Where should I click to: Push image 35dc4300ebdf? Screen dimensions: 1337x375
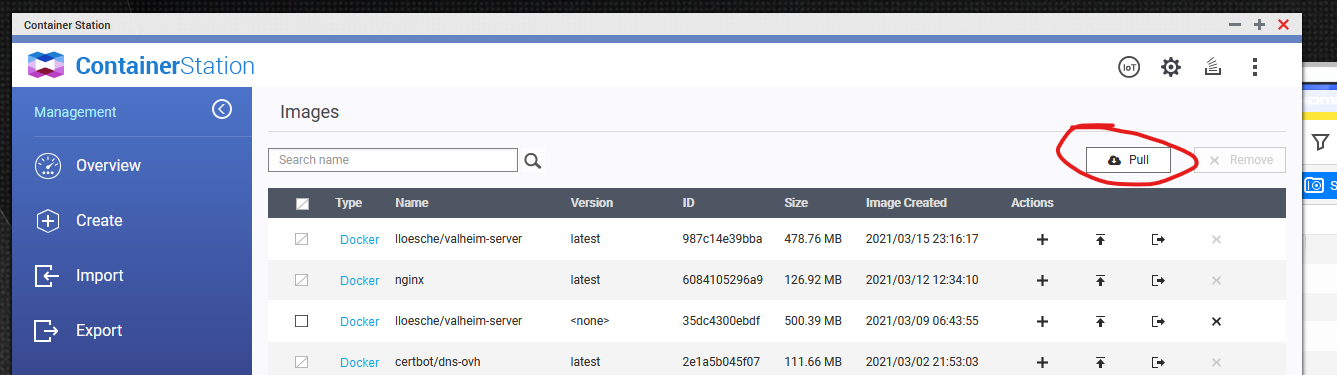[x=1100, y=322]
